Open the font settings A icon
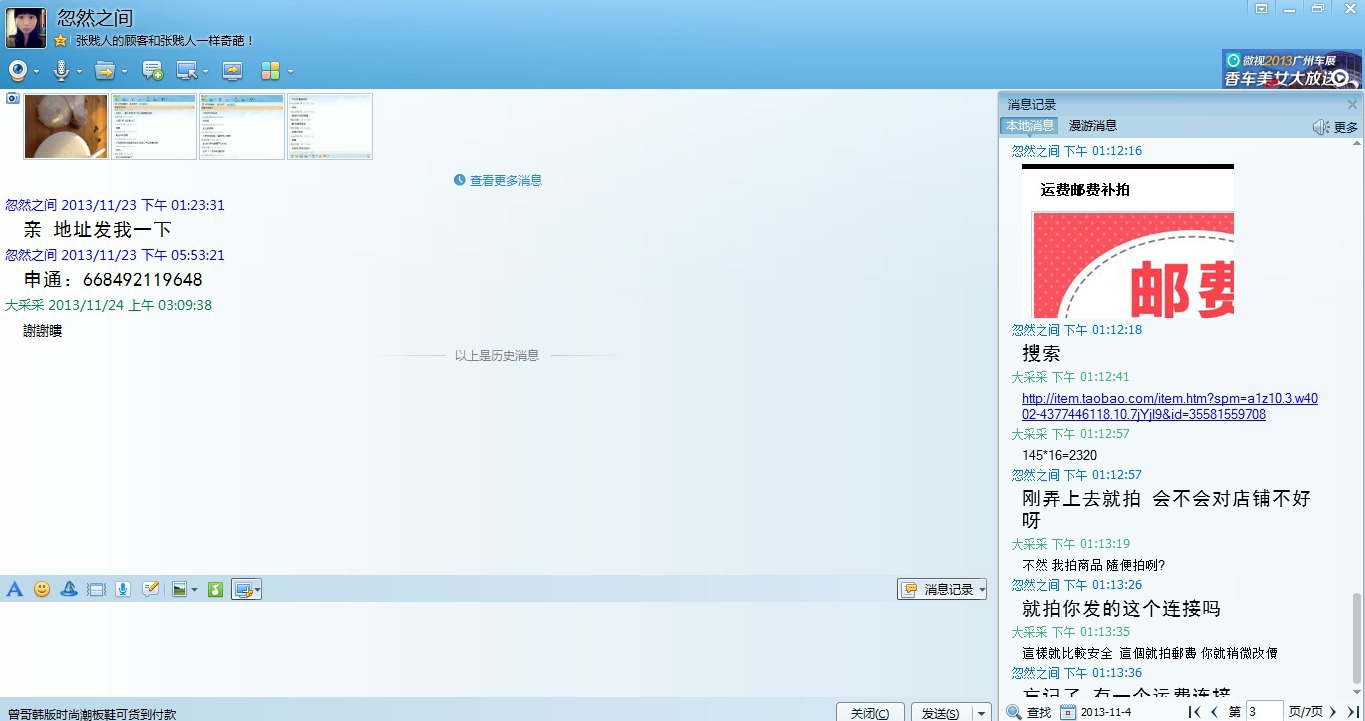The height and width of the screenshot is (721, 1365). (14, 590)
